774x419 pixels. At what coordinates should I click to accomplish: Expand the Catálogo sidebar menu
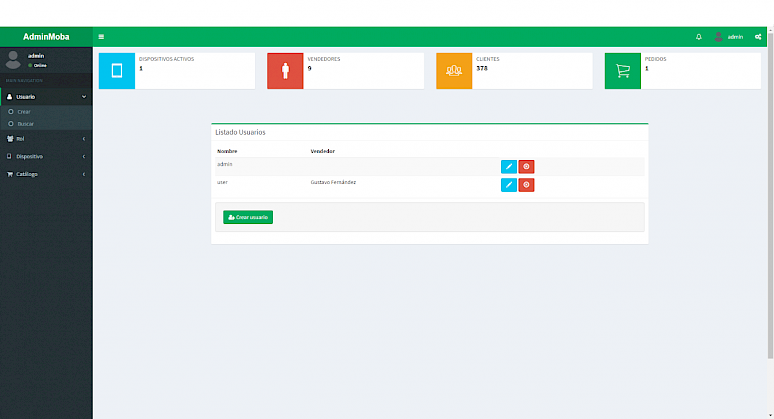(x=46, y=174)
